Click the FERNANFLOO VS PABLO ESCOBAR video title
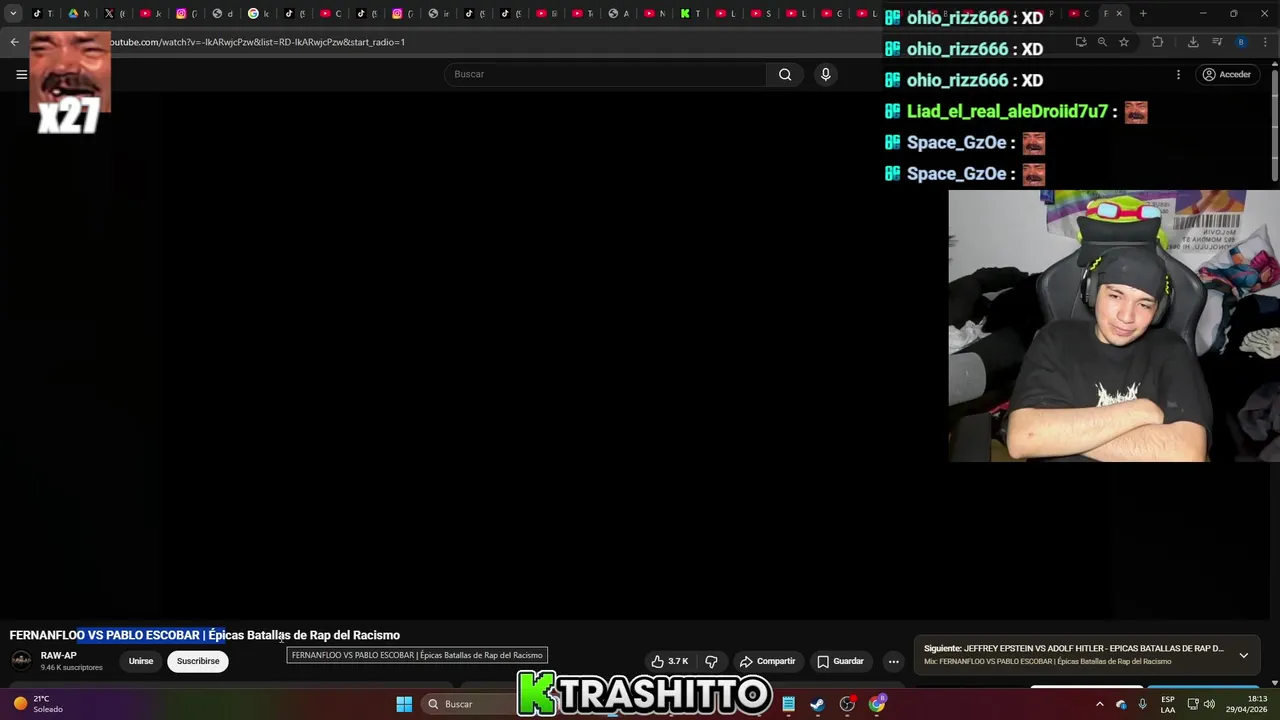The width and height of the screenshot is (1280, 720). click(x=205, y=635)
